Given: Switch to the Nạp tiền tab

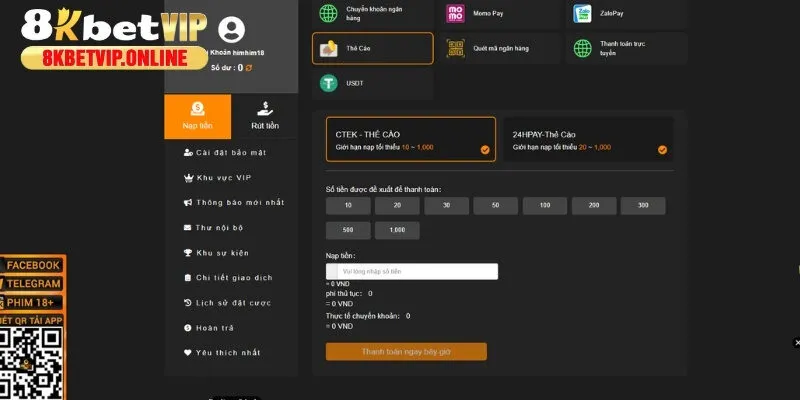Looking at the screenshot, I should (x=197, y=116).
